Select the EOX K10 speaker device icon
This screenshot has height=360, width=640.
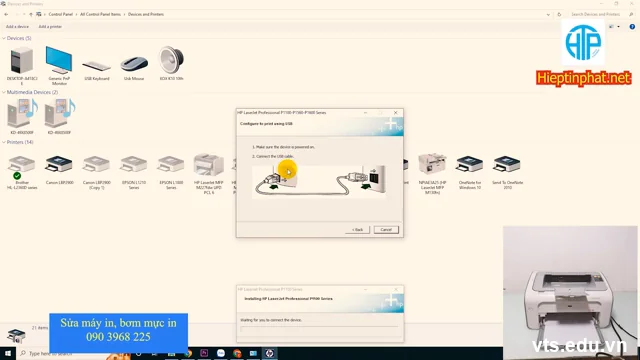[171, 60]
